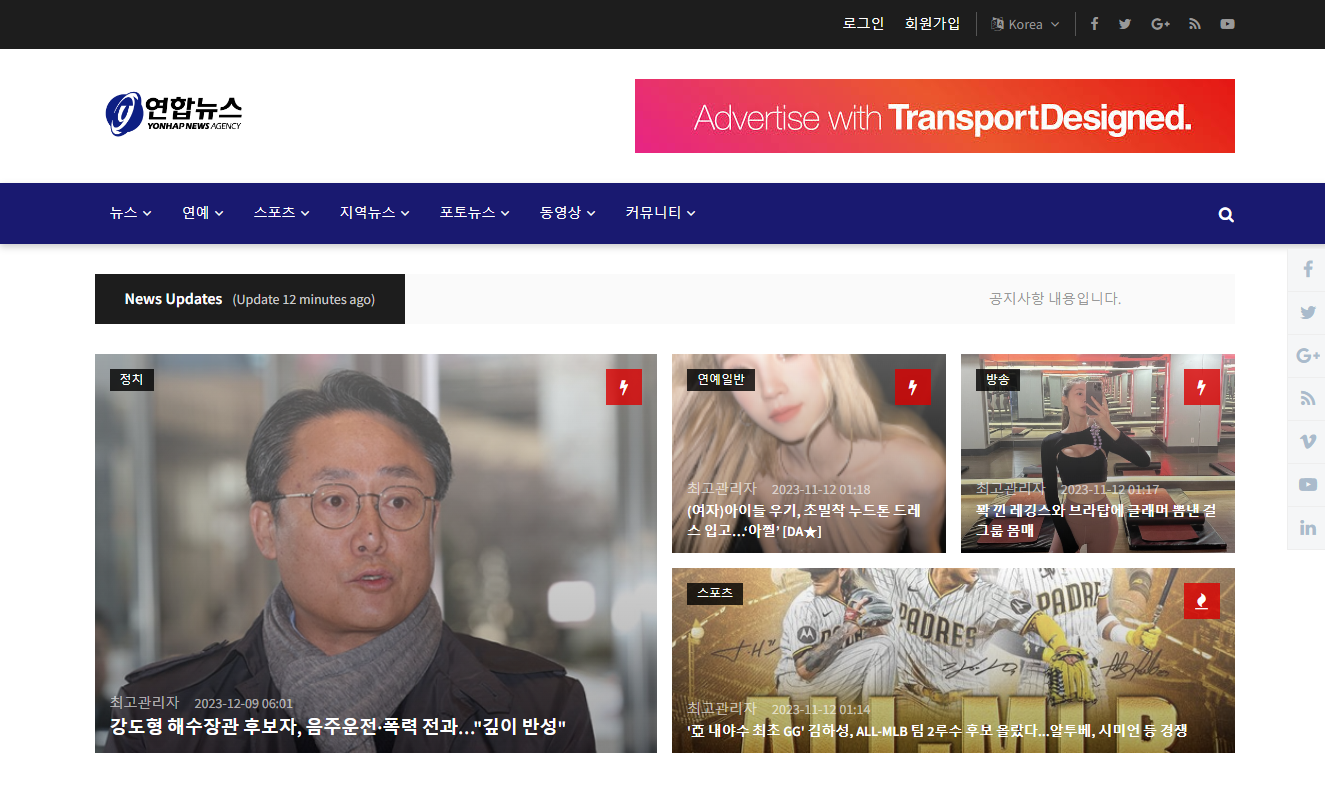Click the Advertise with TransportDesigned banner
The height and width of the screenshot is (797, 1325).
tap(934, 116)
